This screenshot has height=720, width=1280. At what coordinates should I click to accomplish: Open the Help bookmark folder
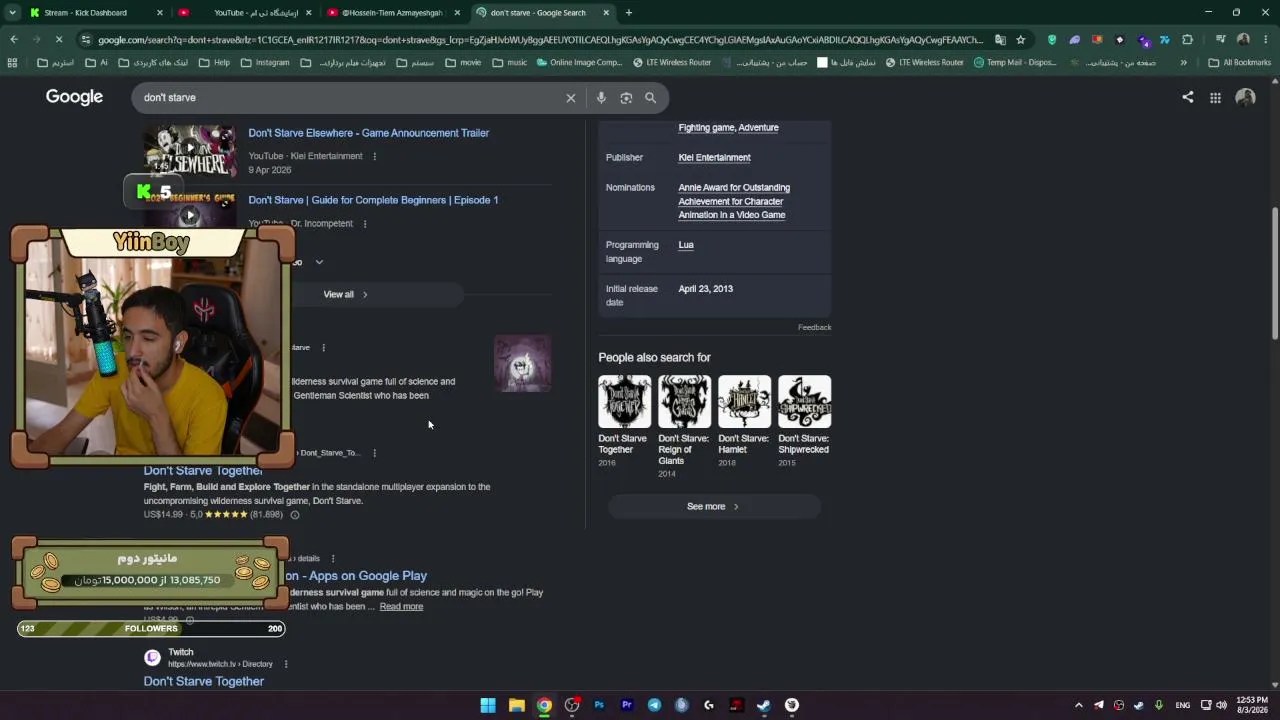click(x=214, y=62)
